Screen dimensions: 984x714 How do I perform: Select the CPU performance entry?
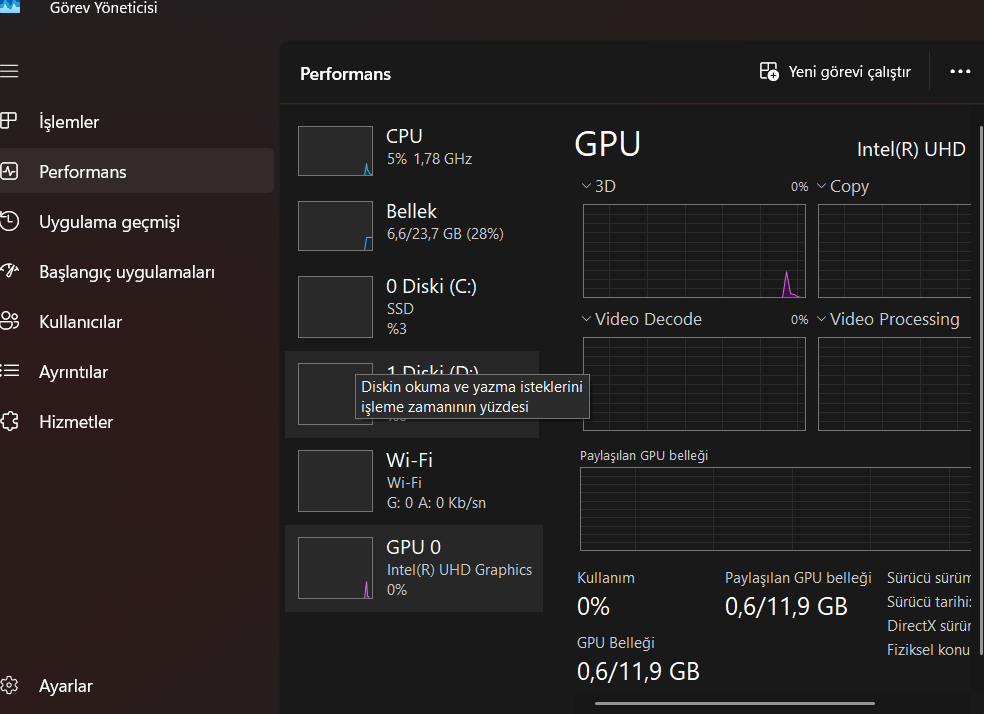pos(412,150)
